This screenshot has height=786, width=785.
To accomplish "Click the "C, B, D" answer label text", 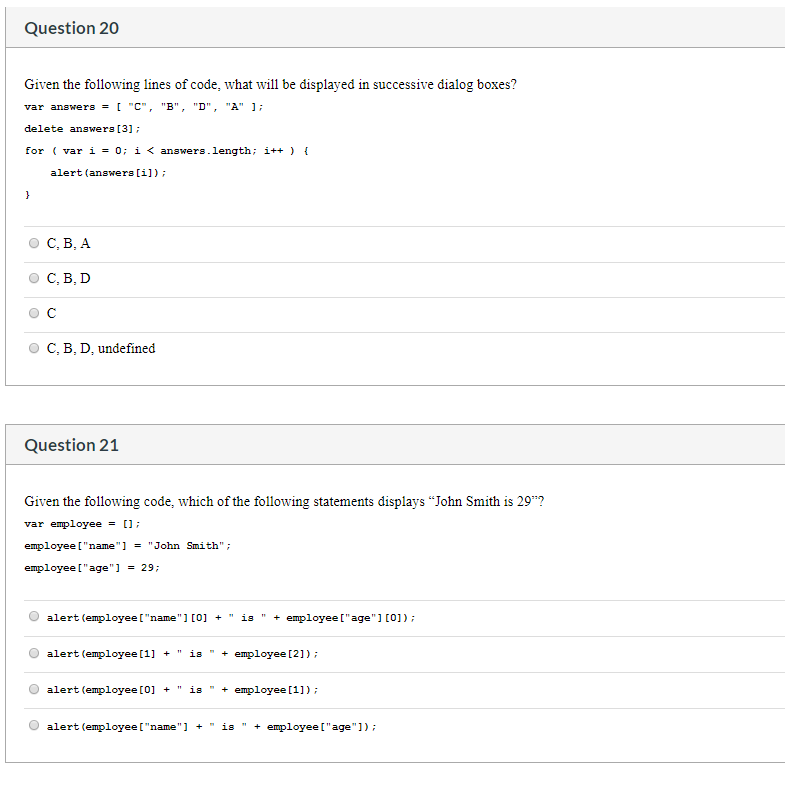I will pos(68,279).
